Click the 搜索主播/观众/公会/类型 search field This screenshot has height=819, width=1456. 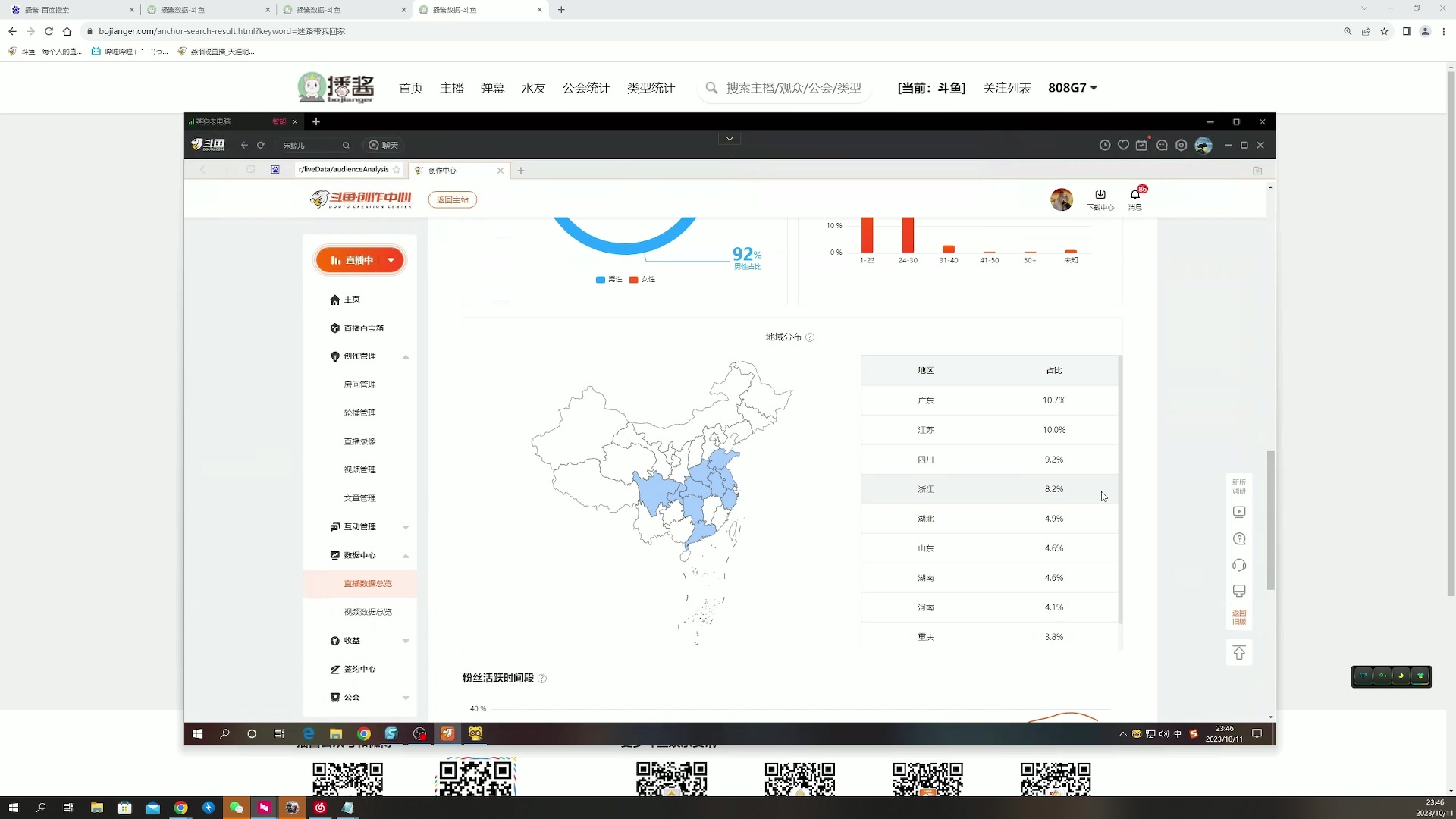coord(789,88)
